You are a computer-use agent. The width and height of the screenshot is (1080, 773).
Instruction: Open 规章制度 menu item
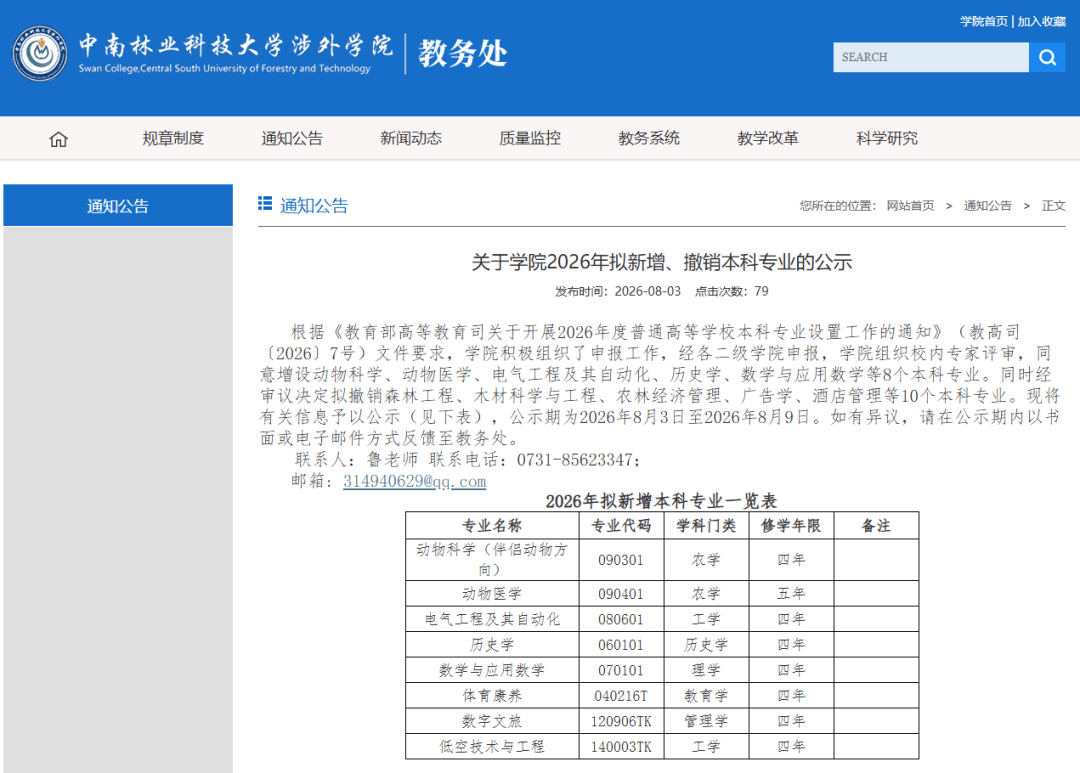(x=173, y=138)
